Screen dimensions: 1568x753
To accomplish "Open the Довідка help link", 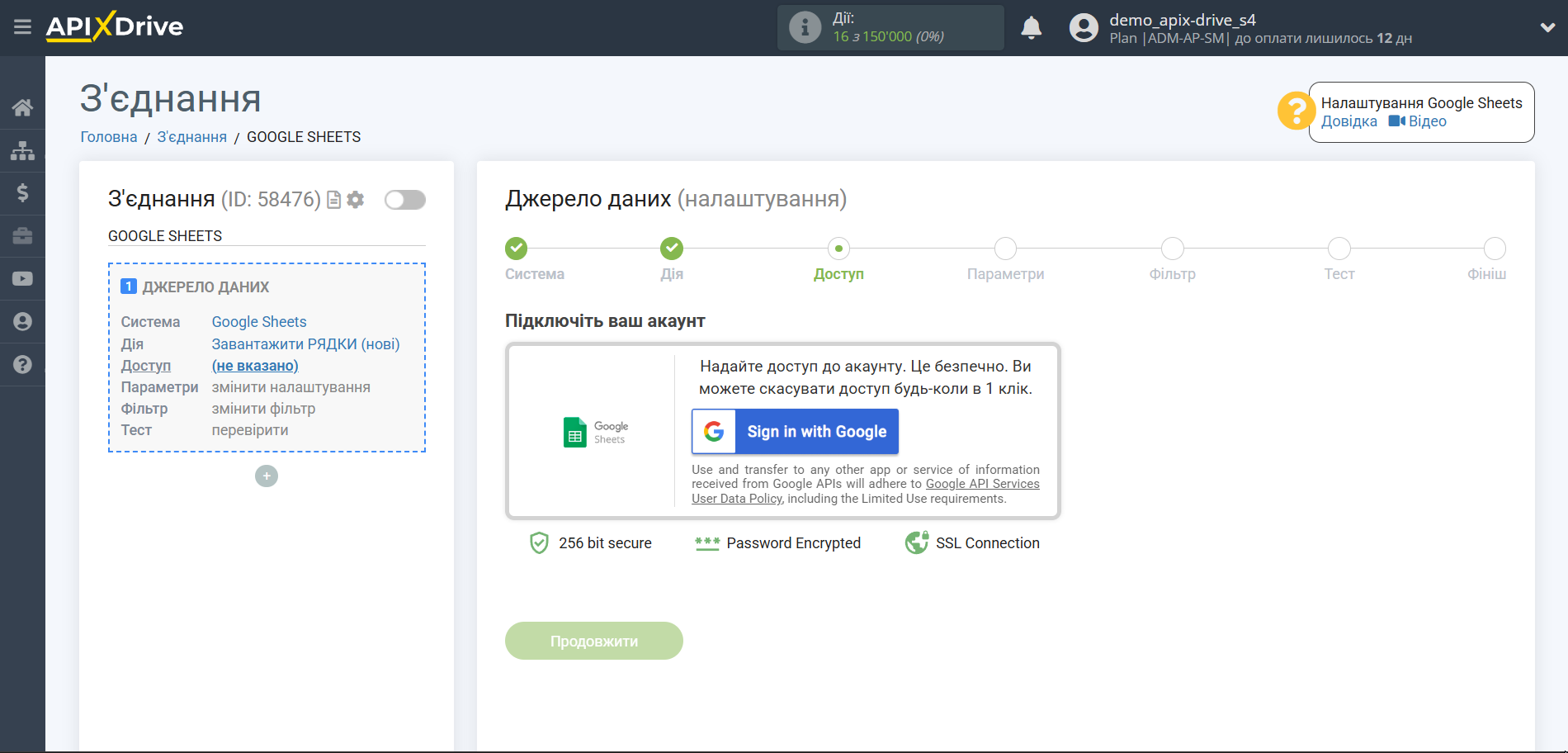I will (1348, 121).
